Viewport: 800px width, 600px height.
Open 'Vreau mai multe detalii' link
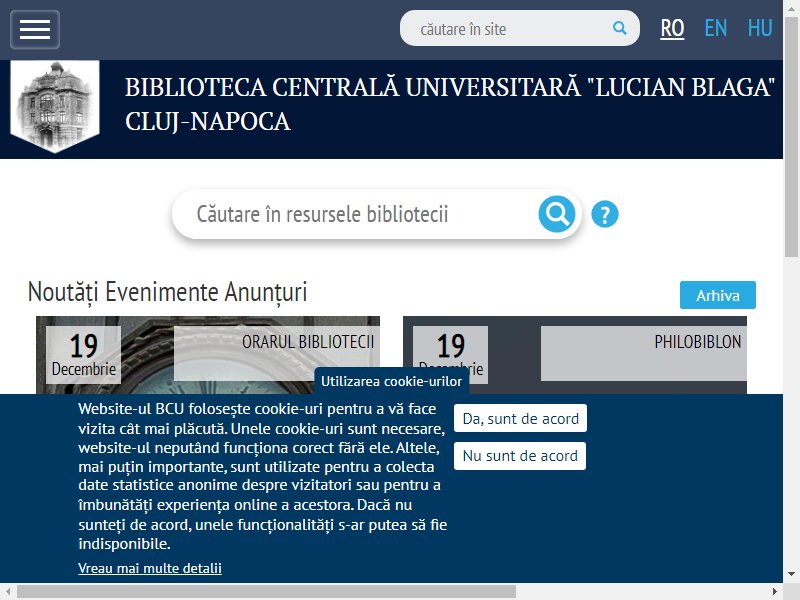(150, 568)
